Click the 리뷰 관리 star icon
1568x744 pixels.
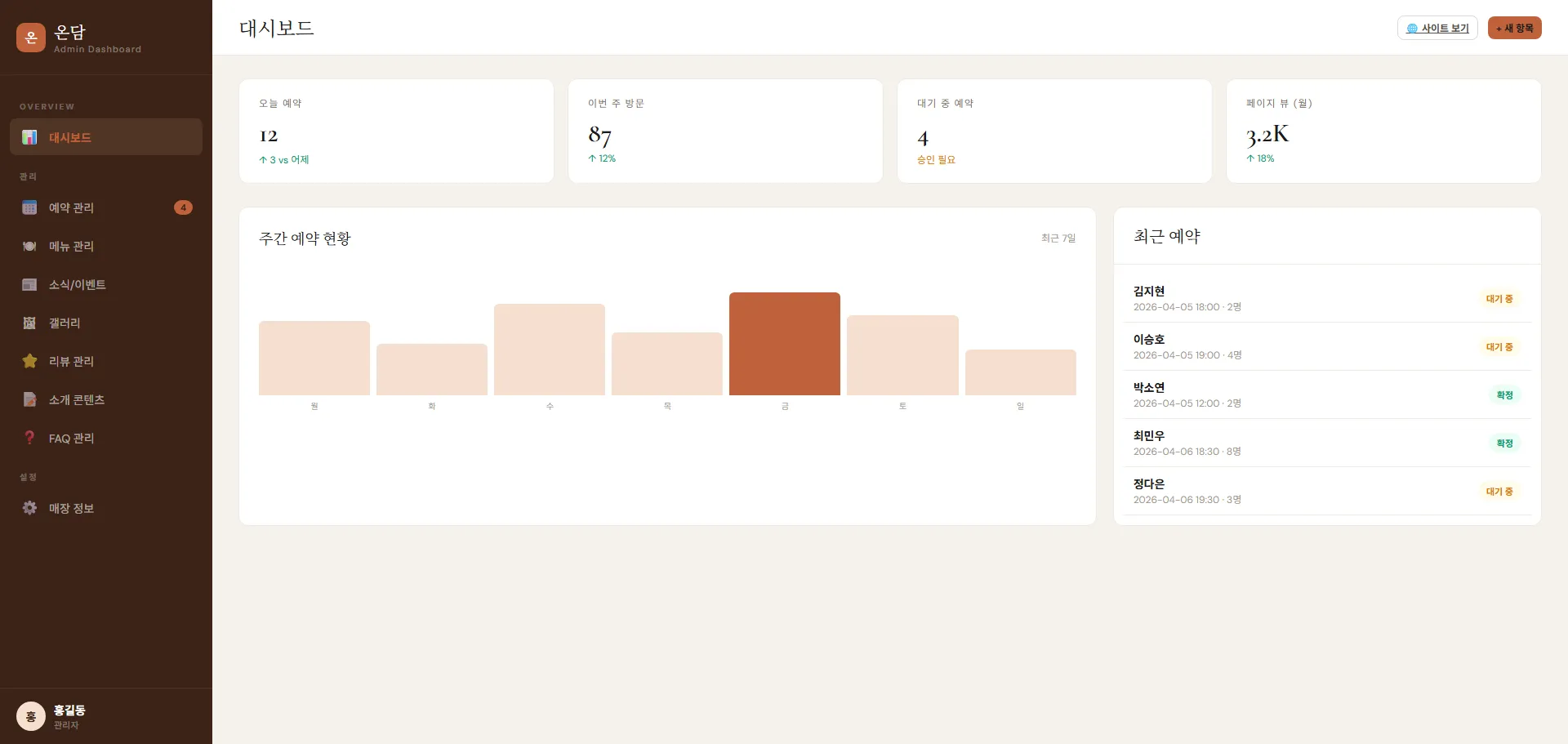[x=29, y=361]
